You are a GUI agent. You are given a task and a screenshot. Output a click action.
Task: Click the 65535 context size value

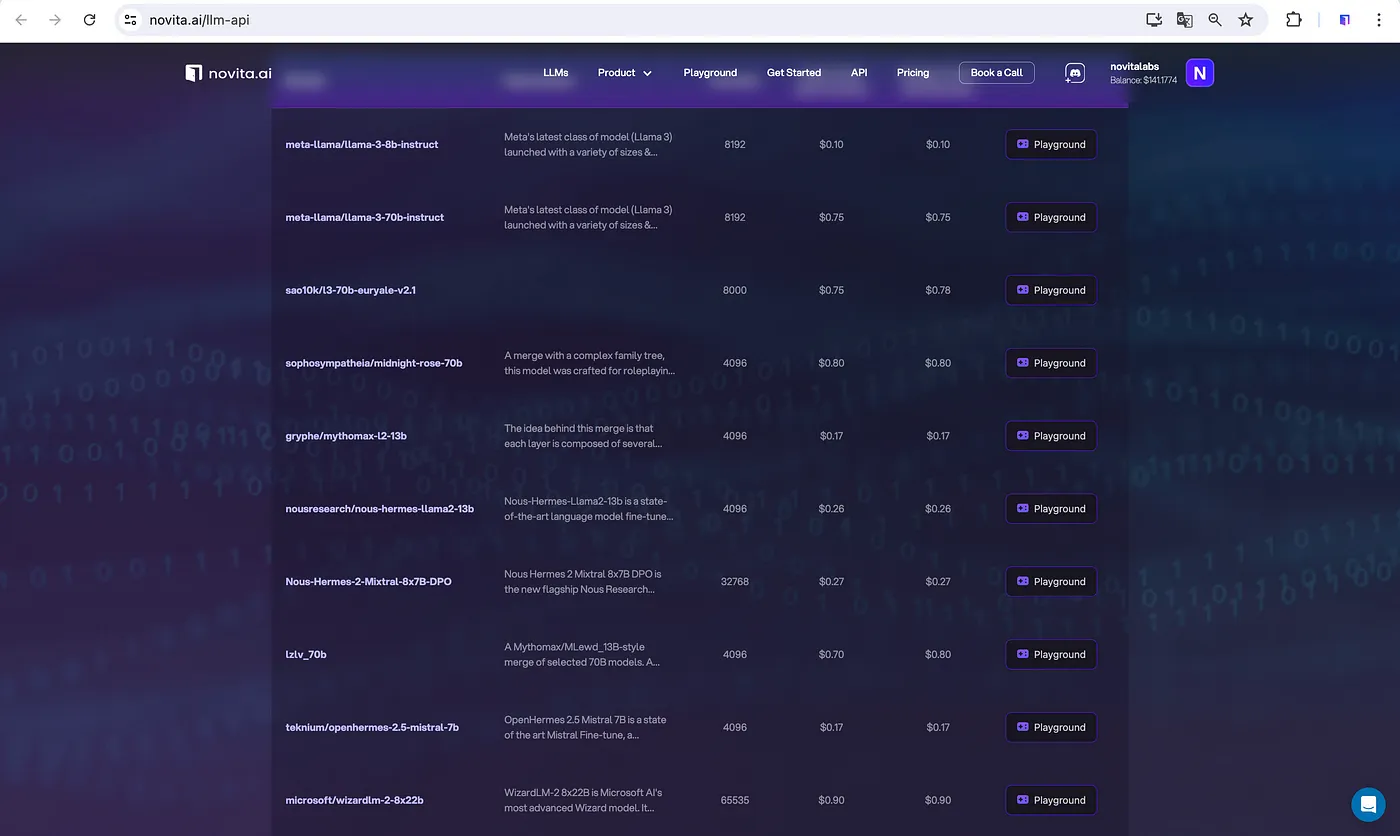pos(735,801)
